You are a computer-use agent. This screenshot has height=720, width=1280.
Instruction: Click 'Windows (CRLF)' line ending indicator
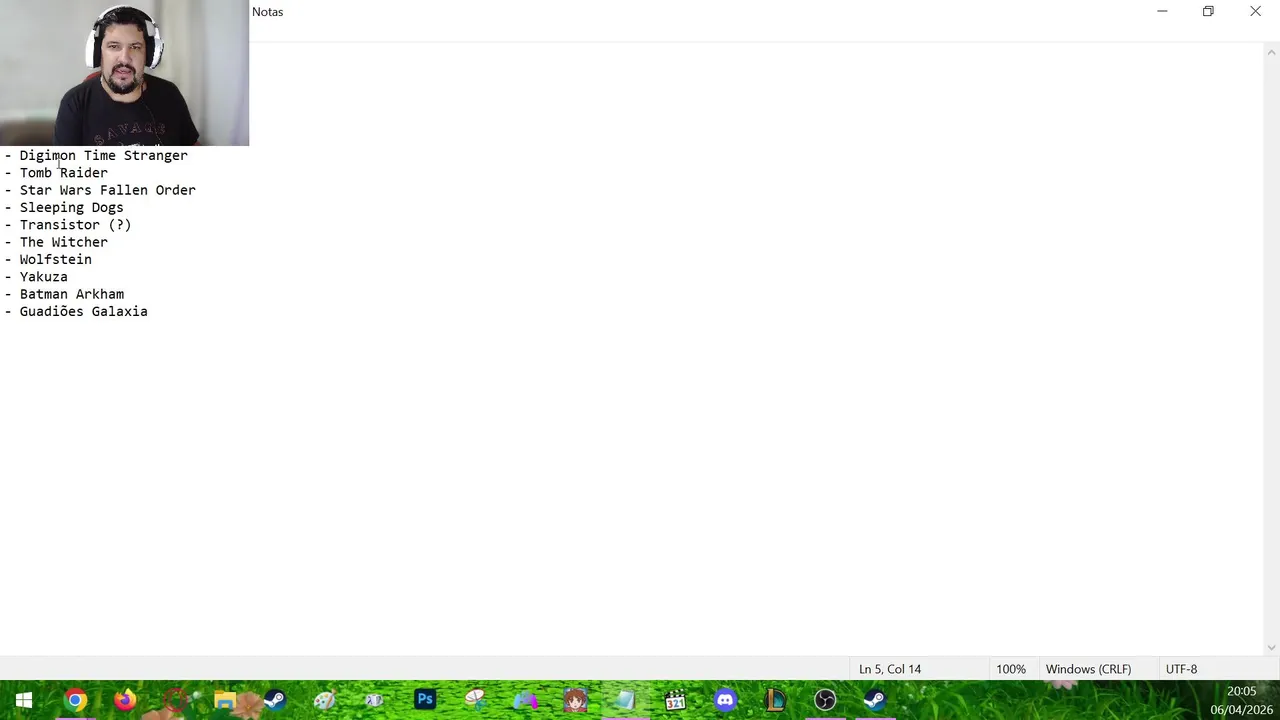(1088, 669)
